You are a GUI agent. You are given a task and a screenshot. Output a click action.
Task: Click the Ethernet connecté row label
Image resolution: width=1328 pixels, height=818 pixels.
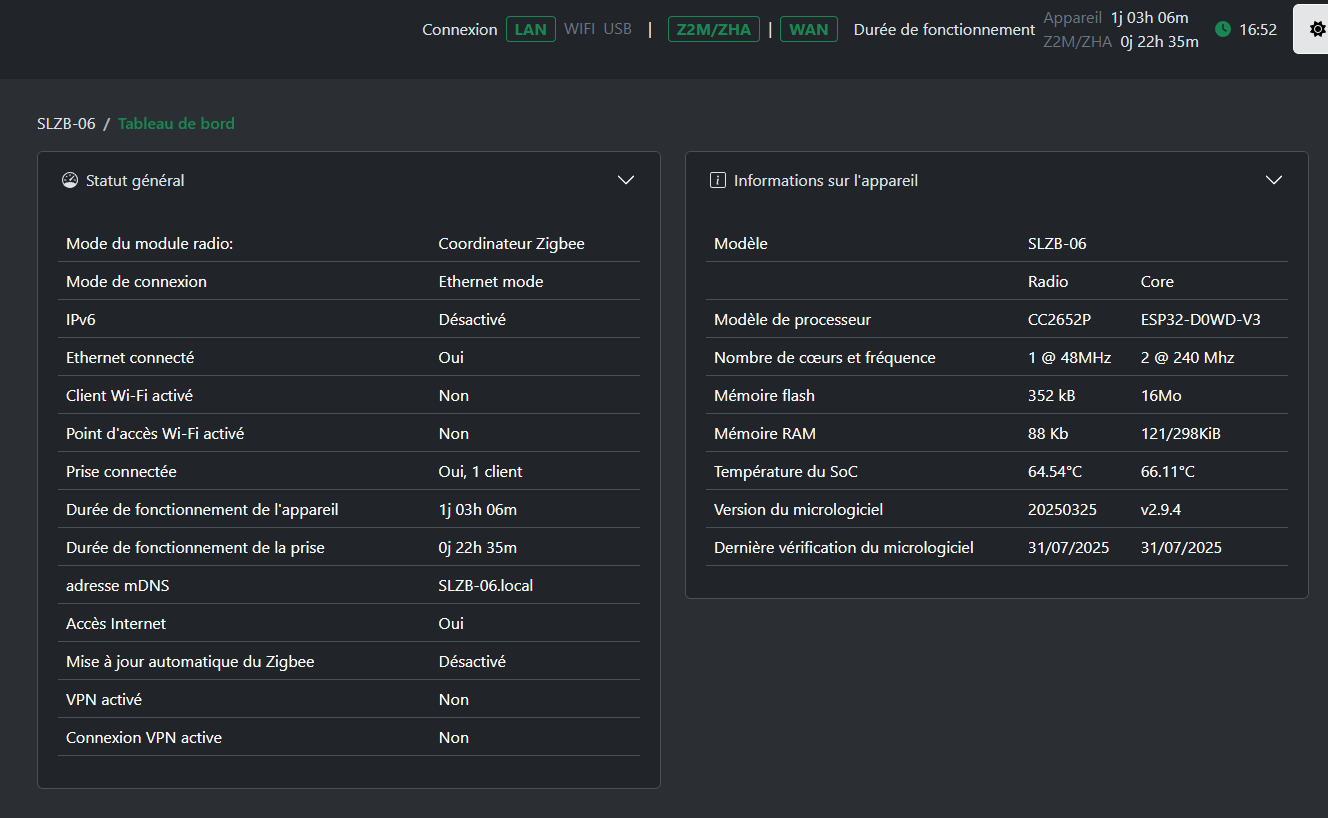(x=130, y=358)
